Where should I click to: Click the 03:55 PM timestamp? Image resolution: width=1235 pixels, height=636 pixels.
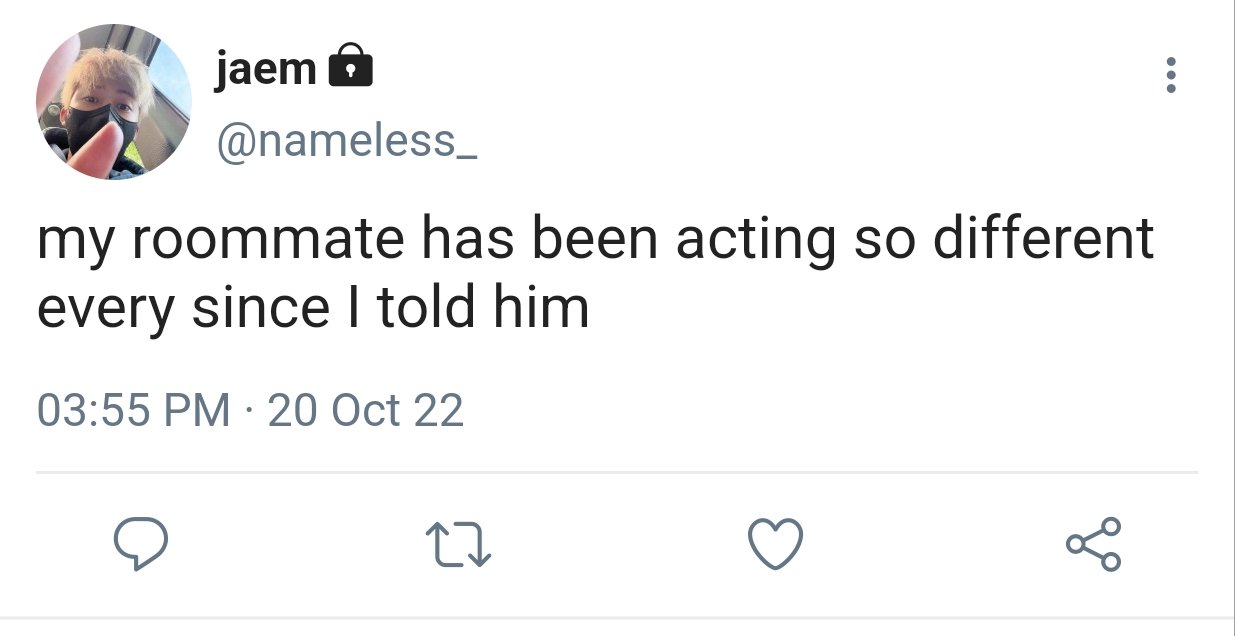pos(133,411)
